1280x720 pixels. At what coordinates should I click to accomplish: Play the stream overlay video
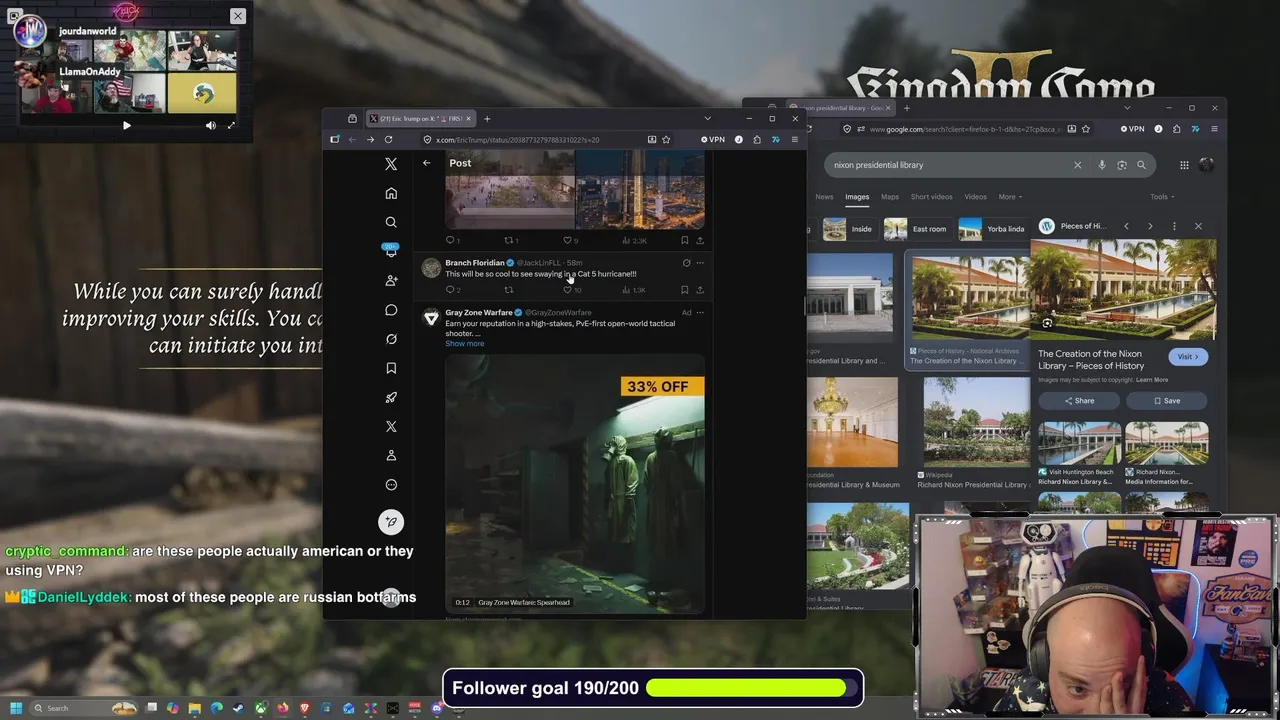[126, 126]
